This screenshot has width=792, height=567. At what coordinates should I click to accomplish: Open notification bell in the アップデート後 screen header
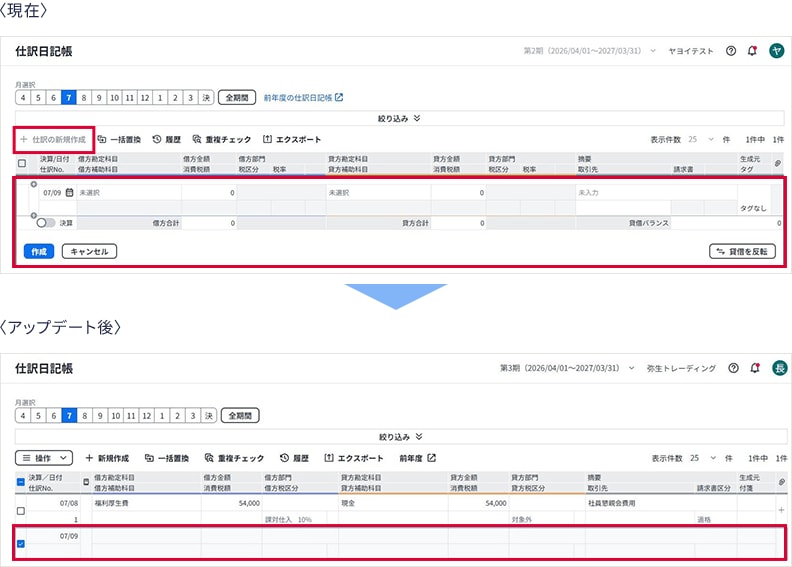pyautogui.click(x=755, y=368)
